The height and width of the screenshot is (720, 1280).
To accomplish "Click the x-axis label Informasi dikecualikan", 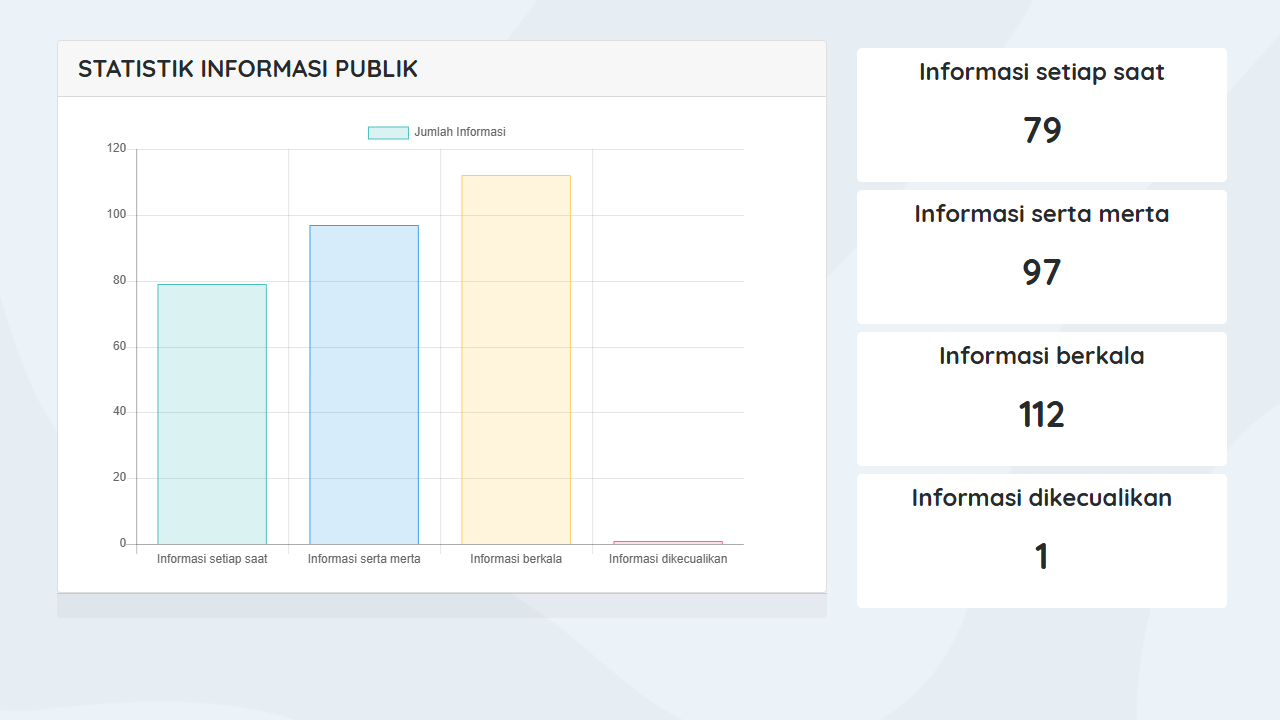I will click(x=668, y=559).
